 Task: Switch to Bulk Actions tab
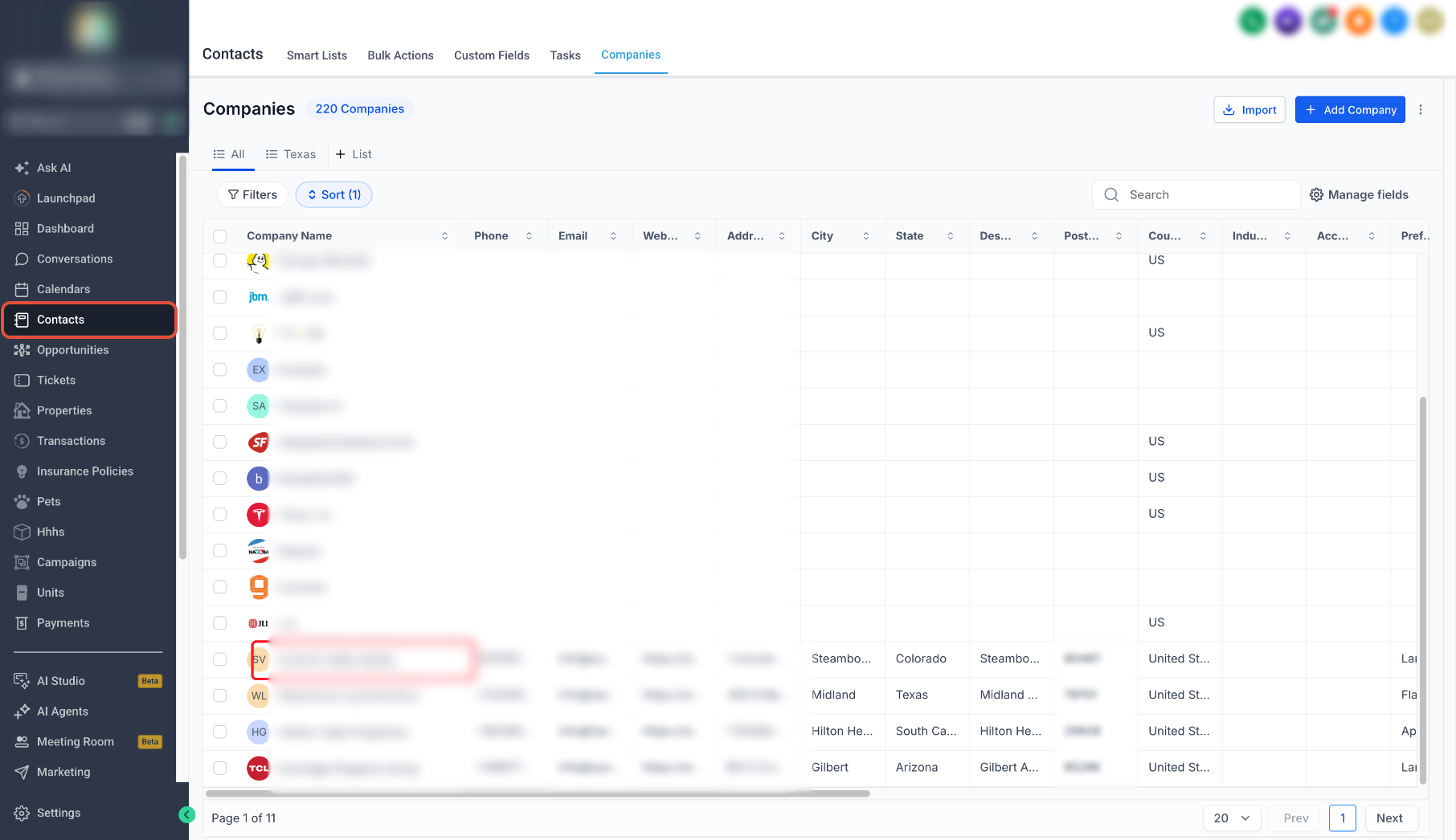(400, 55)
